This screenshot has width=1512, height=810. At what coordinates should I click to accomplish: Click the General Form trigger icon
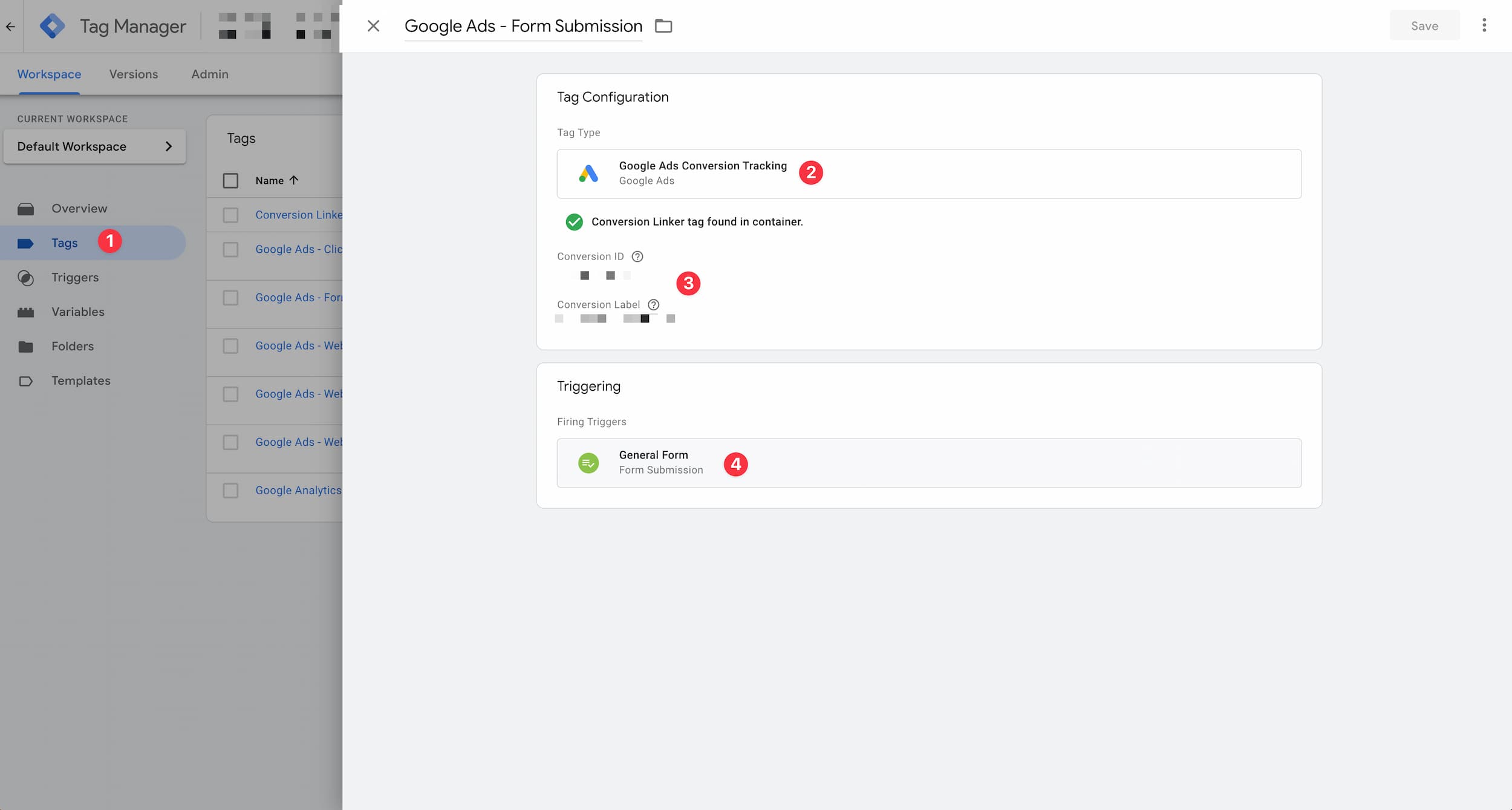(588, 463)
